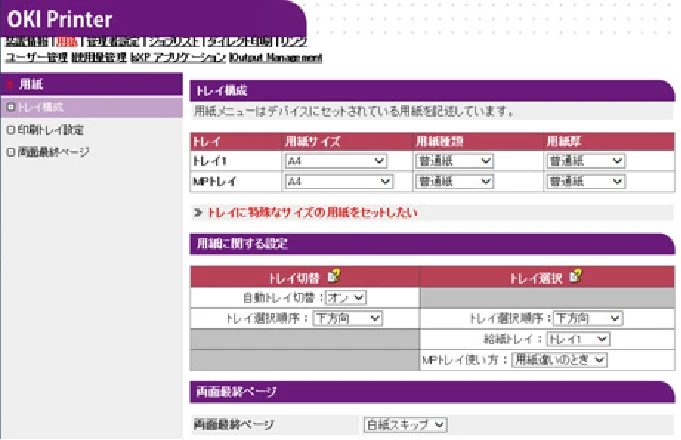Click 用紙種類 column header
Viewport: 681px width, 440px height.
tap(440, 142)
